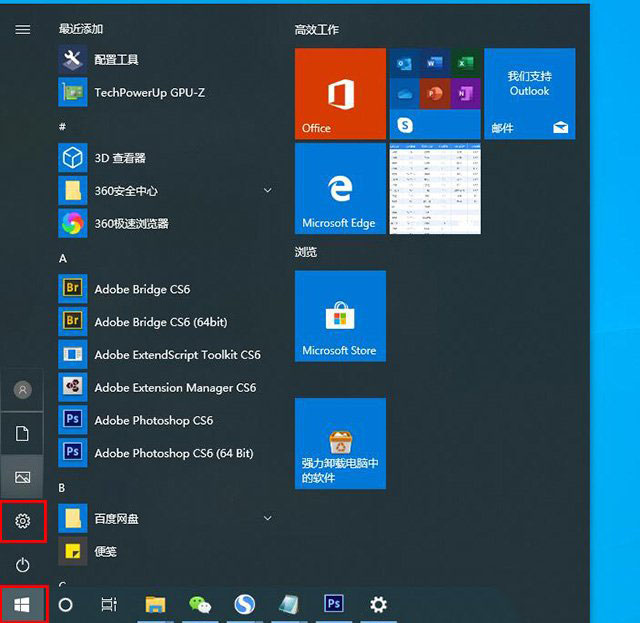The width and height of the screenshot is (640, 623).
Task: Open Documents from Start sidebar
Action: click(x=22, y=434)
